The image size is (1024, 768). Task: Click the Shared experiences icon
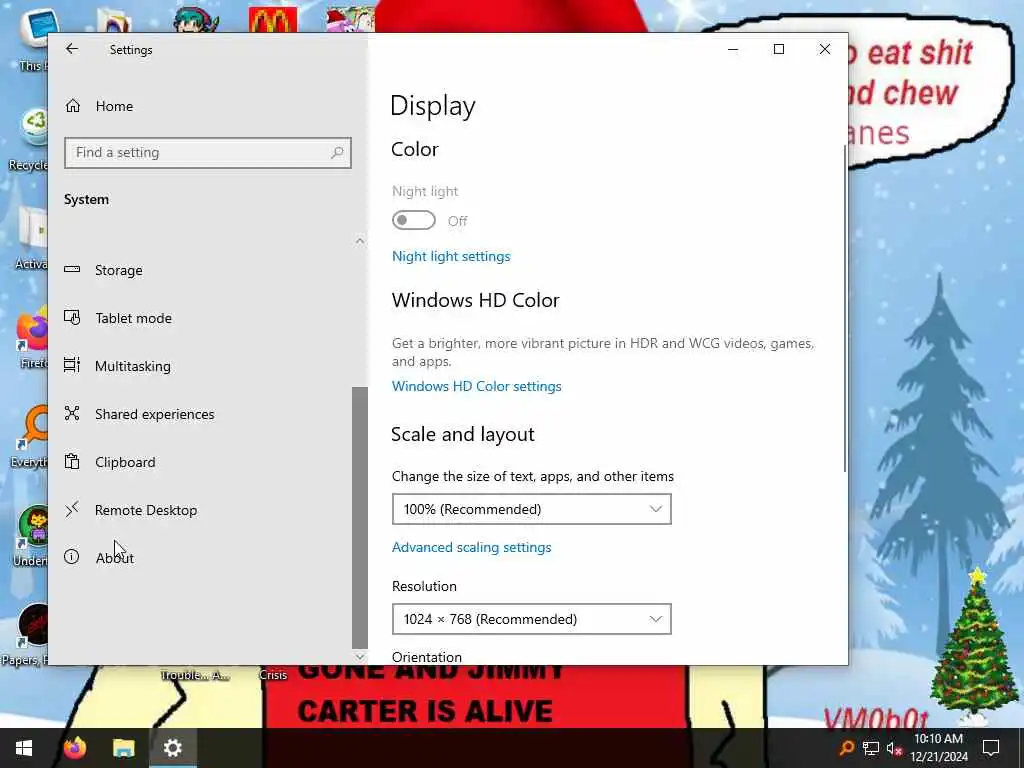[72, 413]
